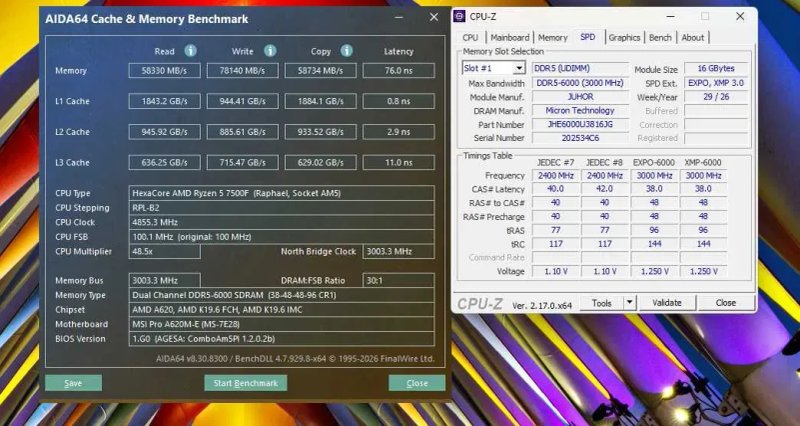Click the Memory Read value 58330 MB/s
The height and width of the screenshot is (426, 800).
click(x=164, y=70)
